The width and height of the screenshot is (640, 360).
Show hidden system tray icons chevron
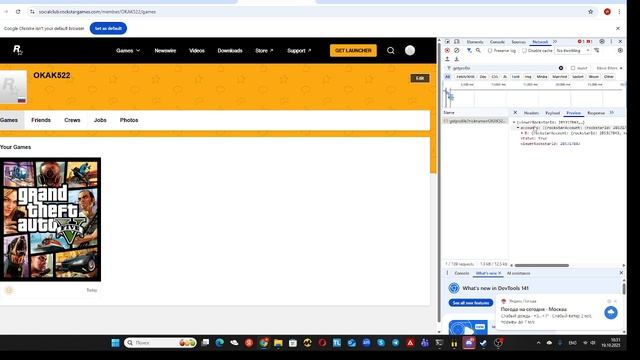(538, 343)
